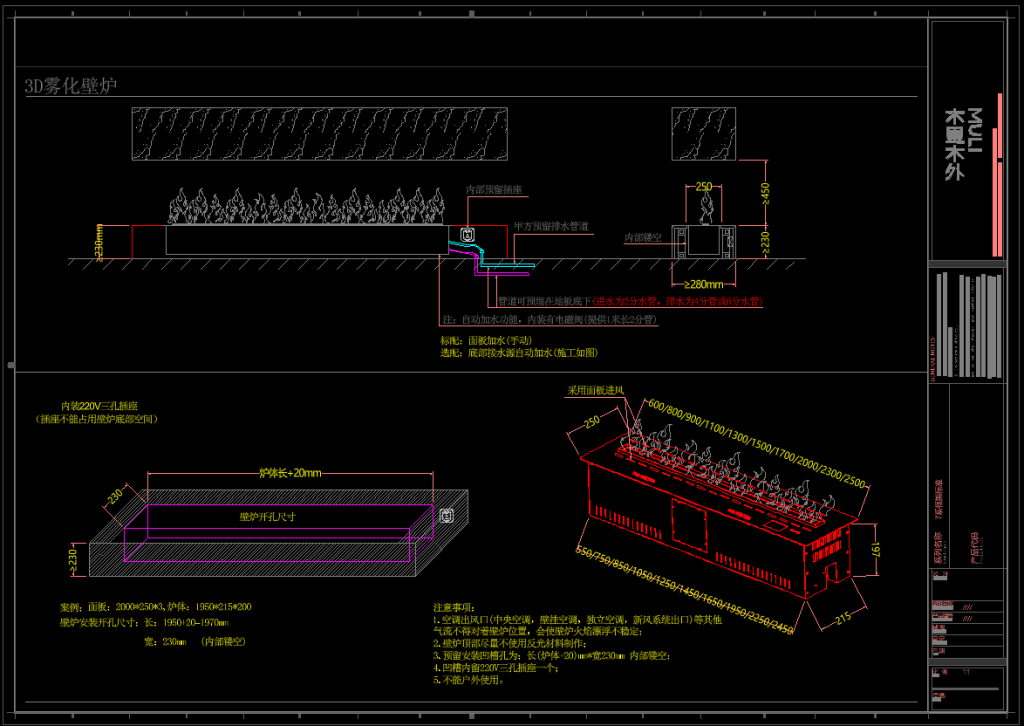Click the single flame in the side view
The width and height of the screenshot is (1024, 726).
706,207
